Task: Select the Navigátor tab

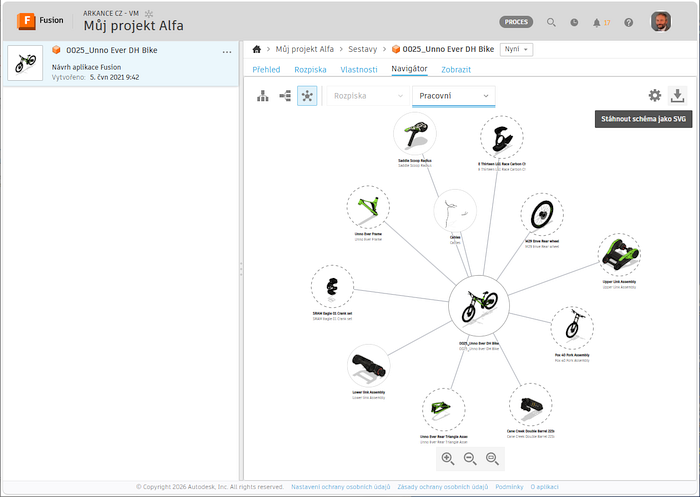Action: point(409,69)
